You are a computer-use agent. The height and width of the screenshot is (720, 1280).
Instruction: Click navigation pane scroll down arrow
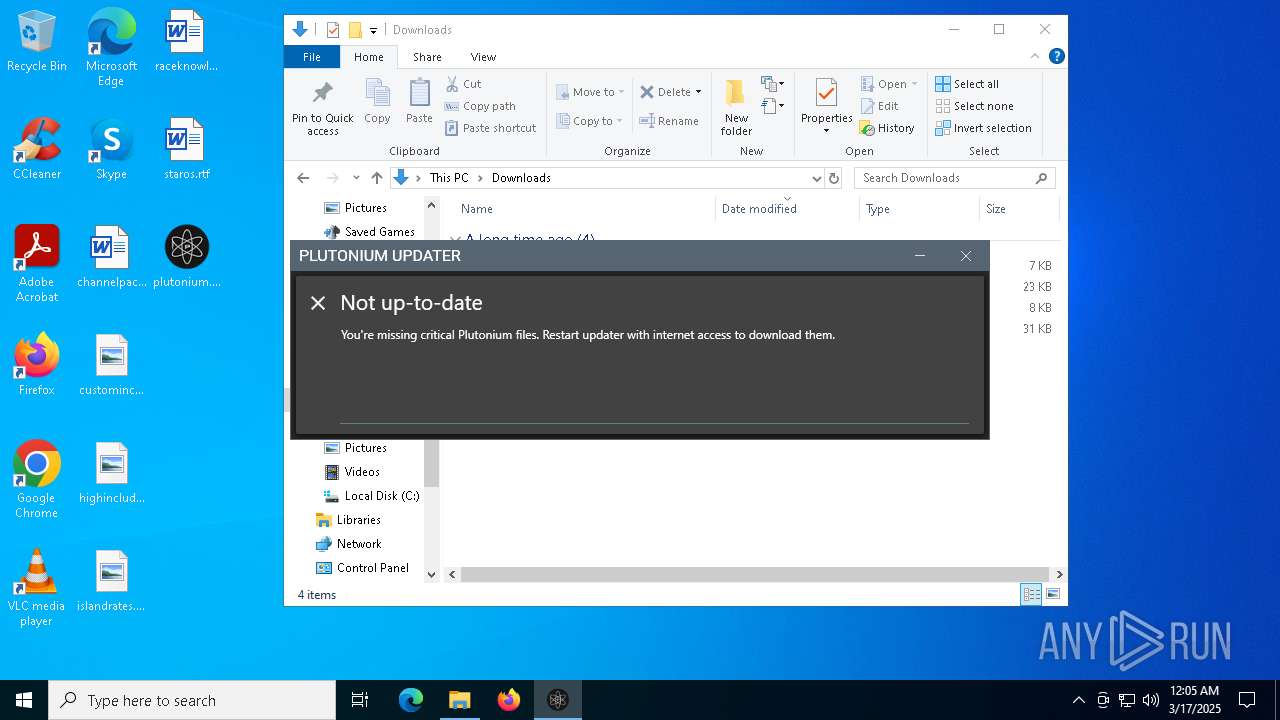432,575
